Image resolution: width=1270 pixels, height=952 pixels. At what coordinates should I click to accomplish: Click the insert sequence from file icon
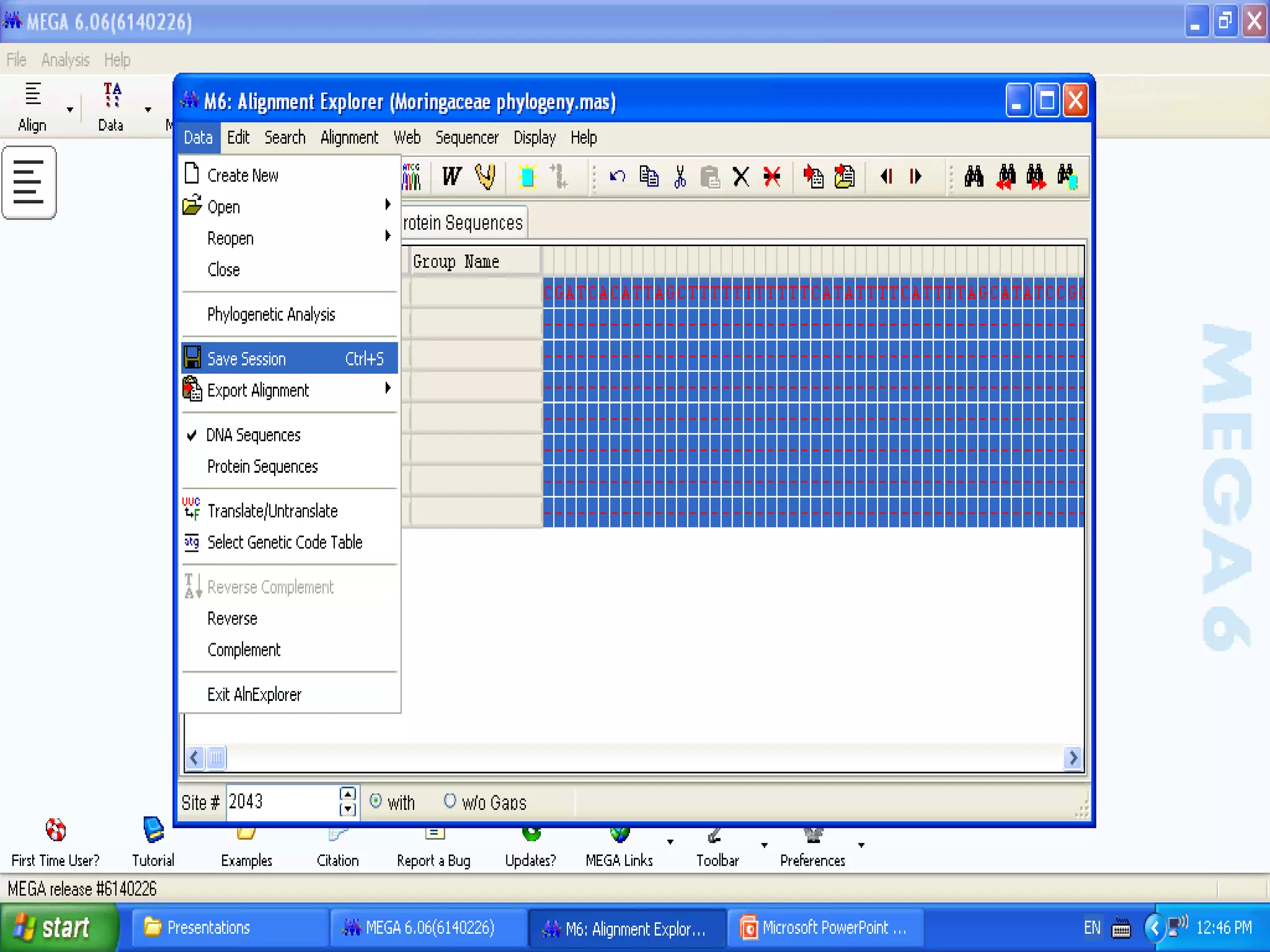845,177
